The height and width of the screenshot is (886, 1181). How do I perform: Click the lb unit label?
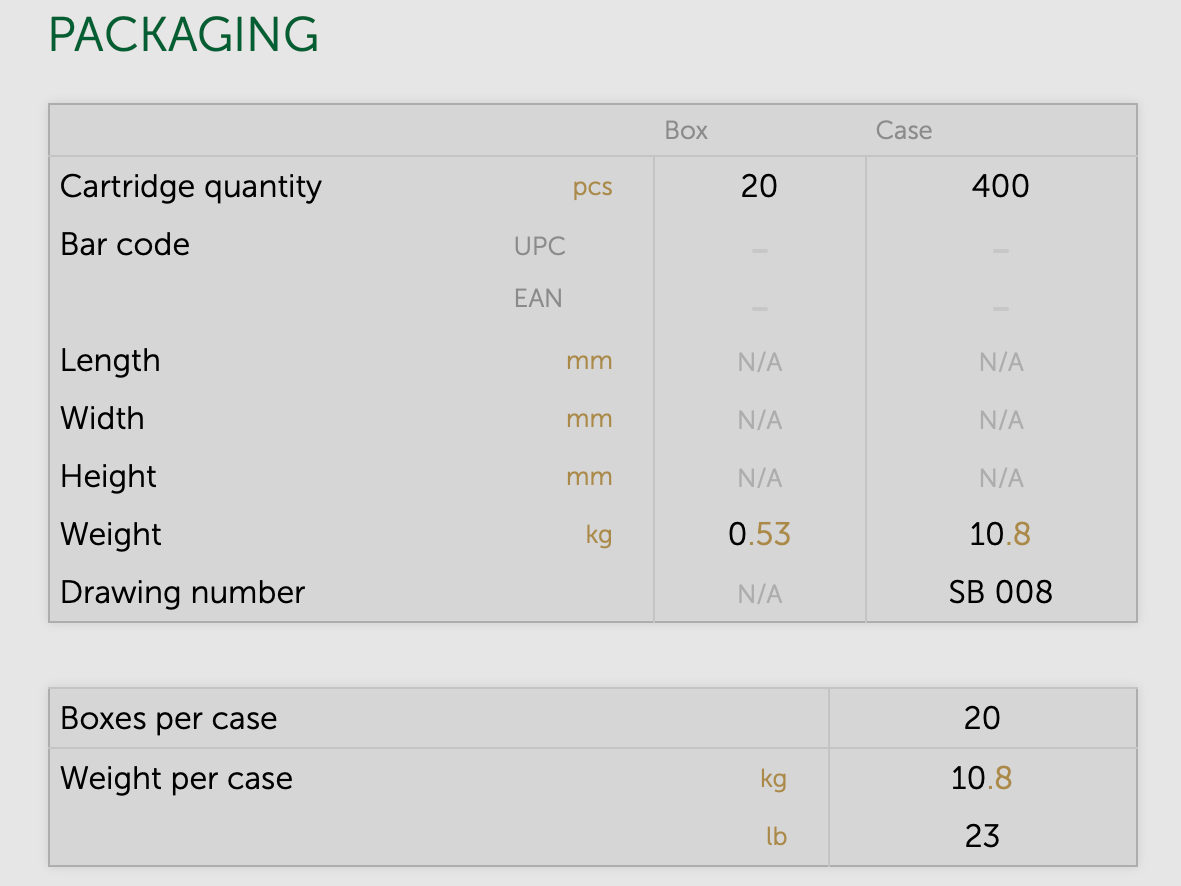click(776, 836)
